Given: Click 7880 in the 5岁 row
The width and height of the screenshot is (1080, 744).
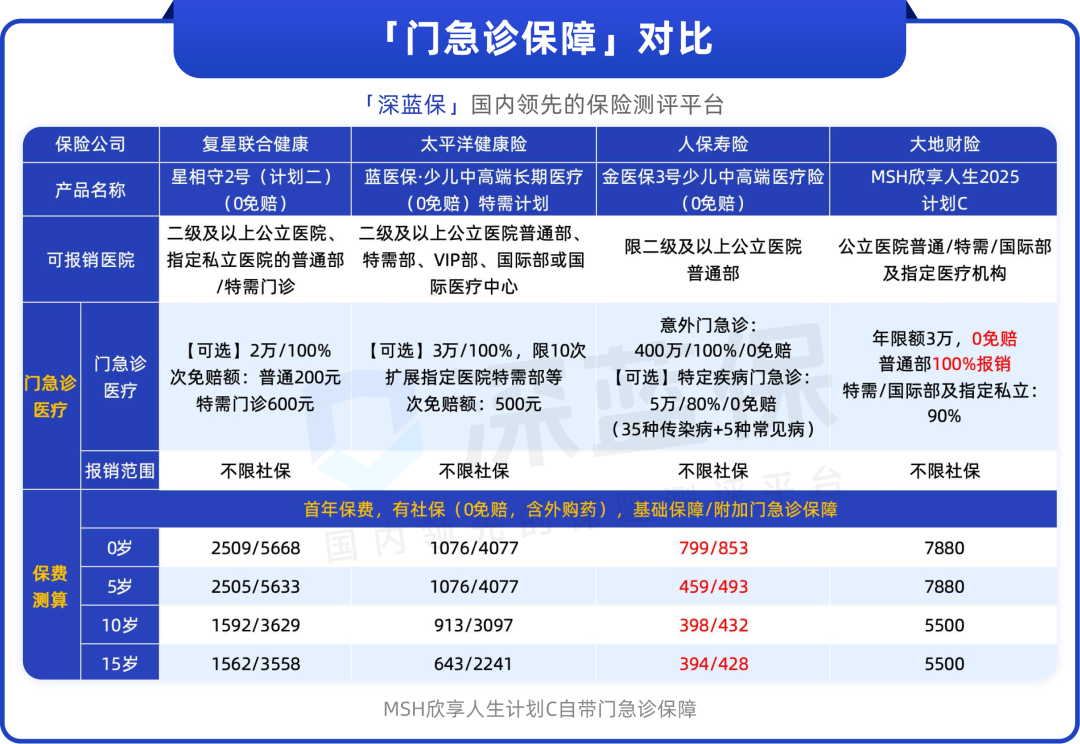Looking at the screenshot, I should click(x=944, y=586).
